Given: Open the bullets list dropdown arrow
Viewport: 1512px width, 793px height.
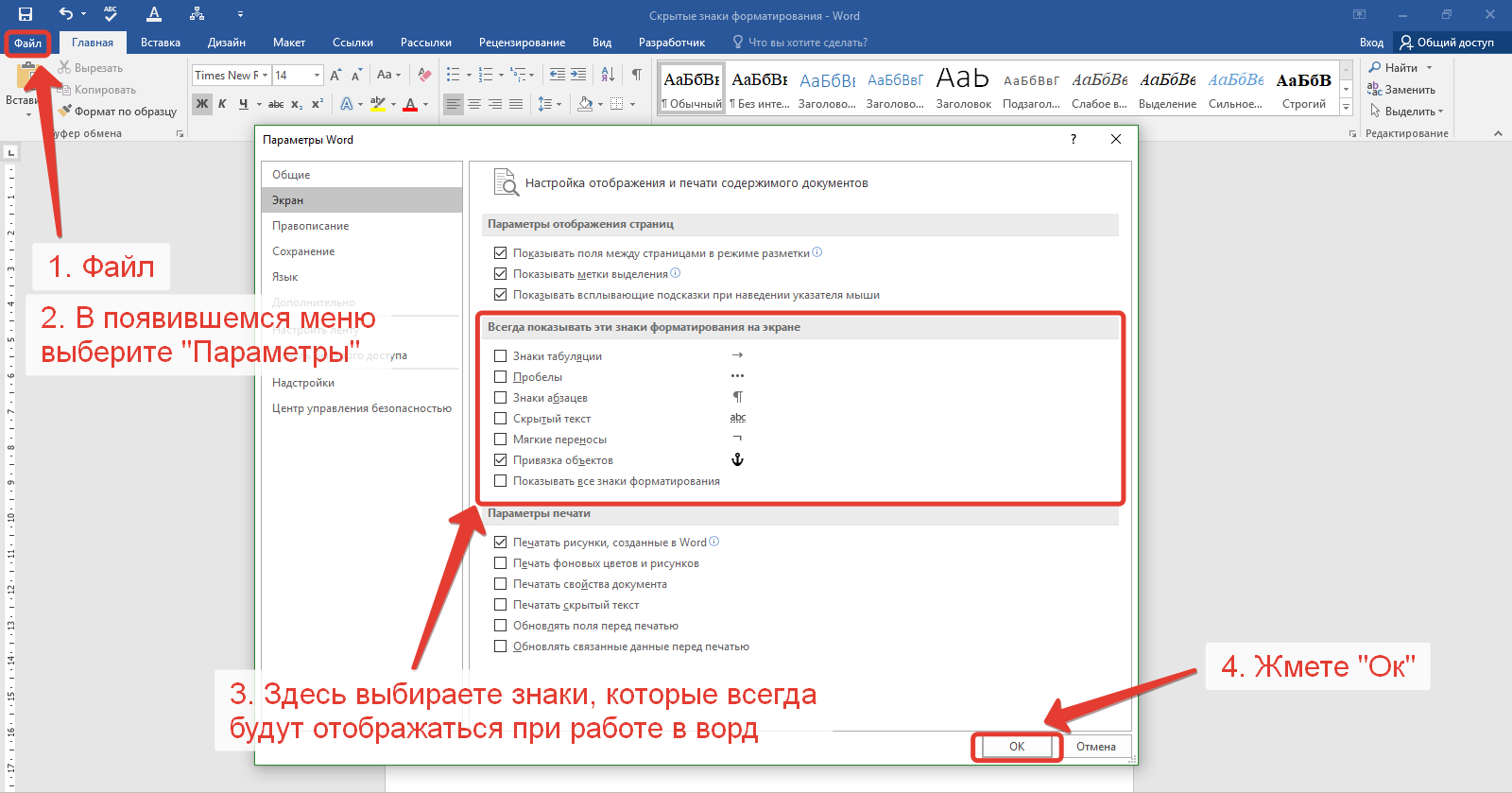Looking at the screenshot, I should (469, 75).
